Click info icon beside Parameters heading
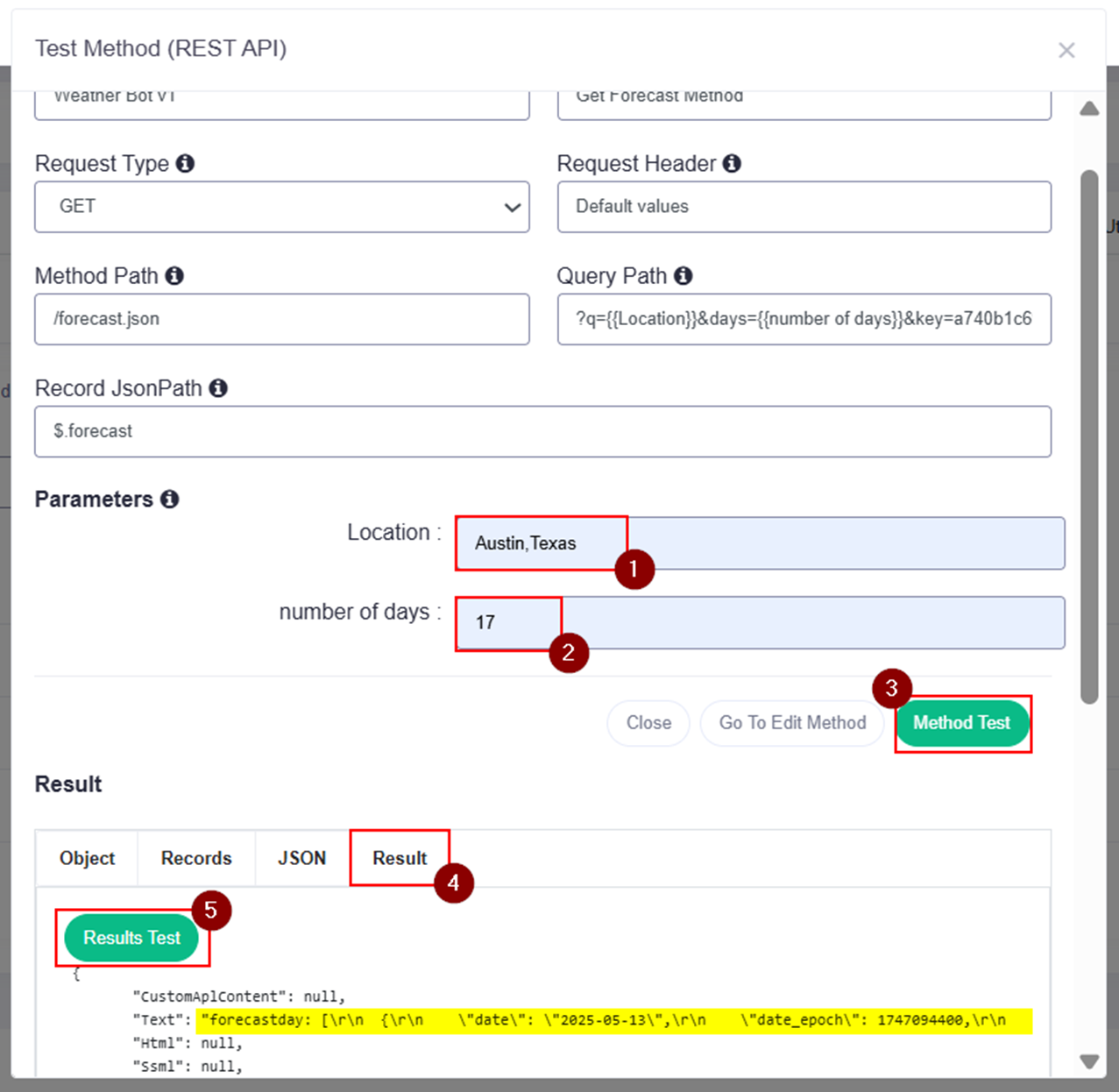Viewport: 1119px width, 1092px height. click(x=170, y=500)
